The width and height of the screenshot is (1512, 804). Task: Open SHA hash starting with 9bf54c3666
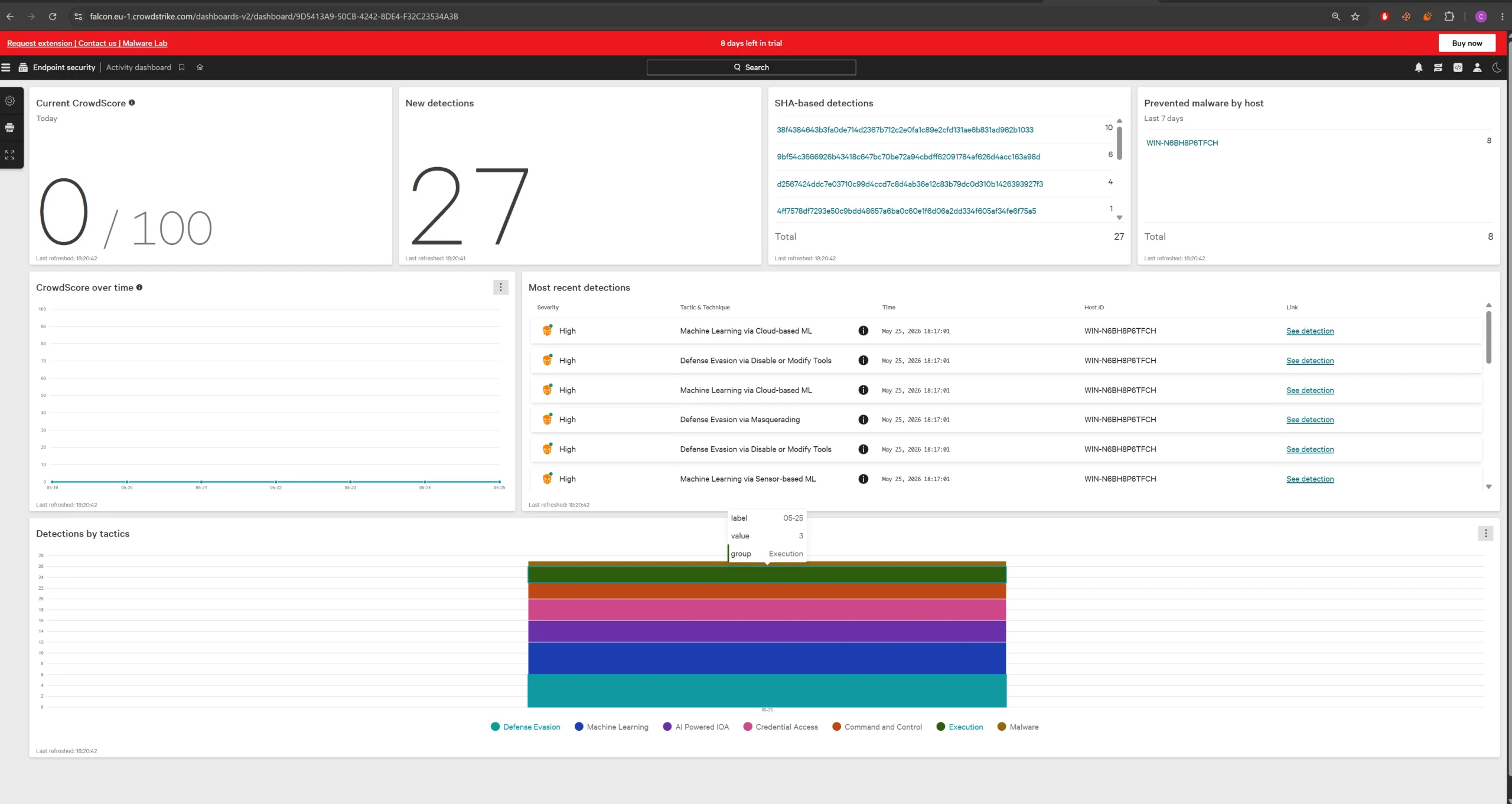click(908, 157)
